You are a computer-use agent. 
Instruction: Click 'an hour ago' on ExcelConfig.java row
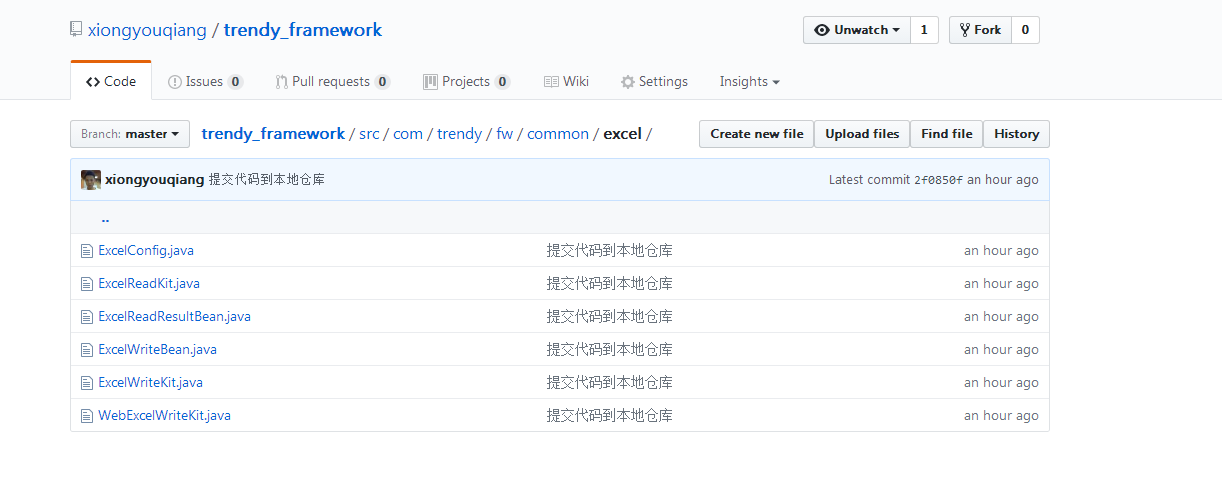coord(1001,251)
